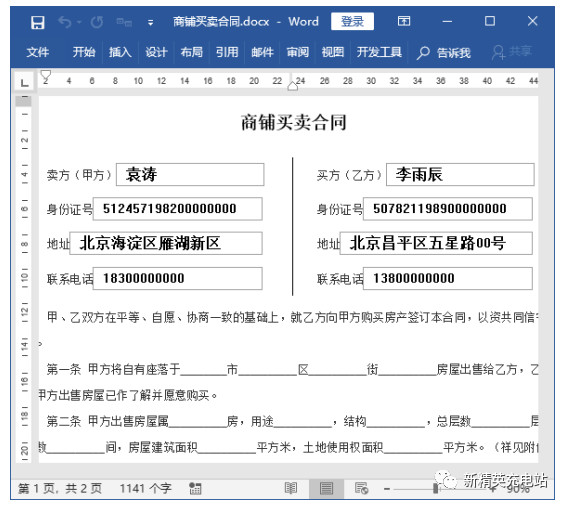Click the 共享 share button
The width and height of the screenshot is (565, 505).
pyautogui.click(x=512, y=52)
